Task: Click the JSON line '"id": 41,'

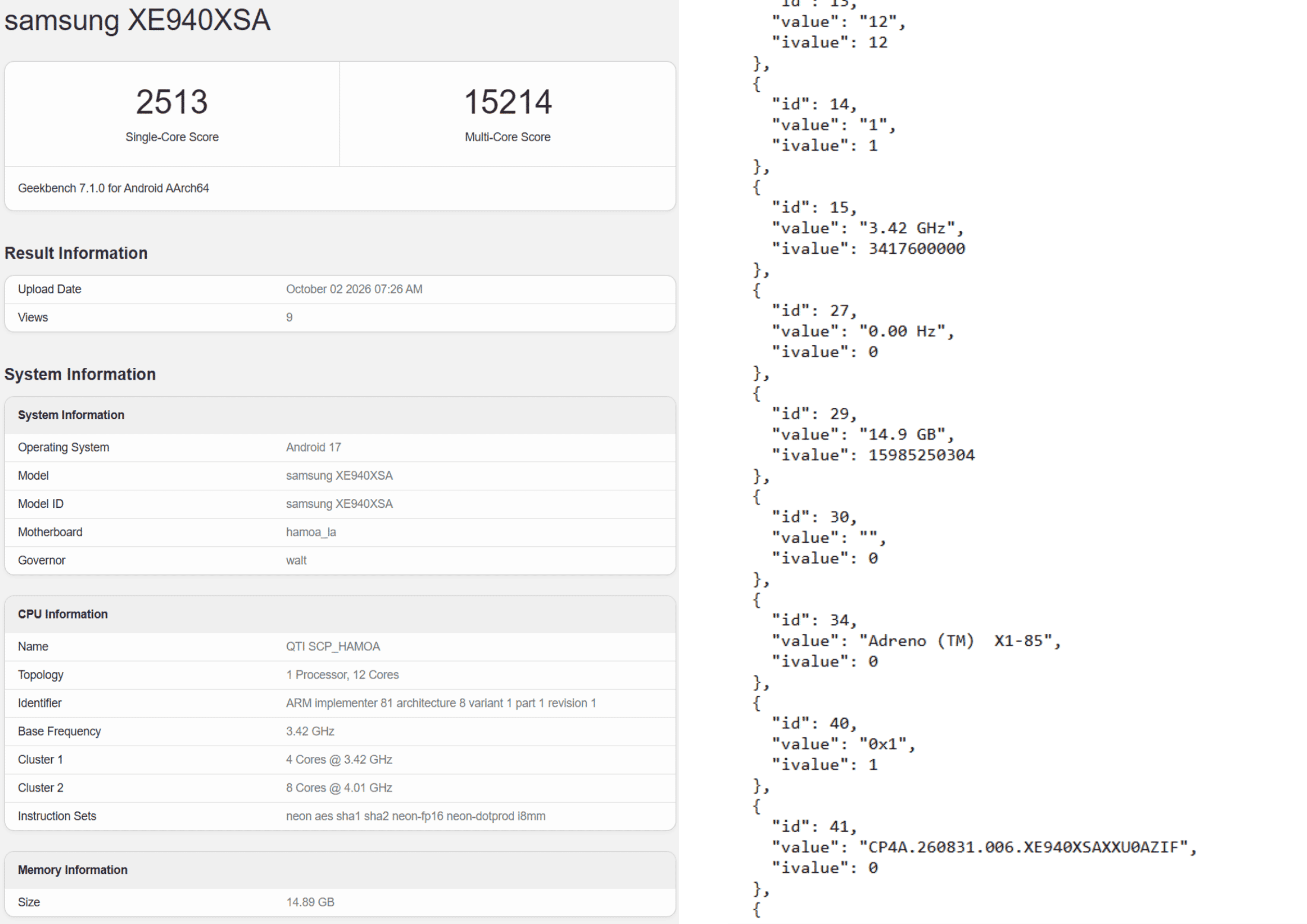Action: pos(814,827)
